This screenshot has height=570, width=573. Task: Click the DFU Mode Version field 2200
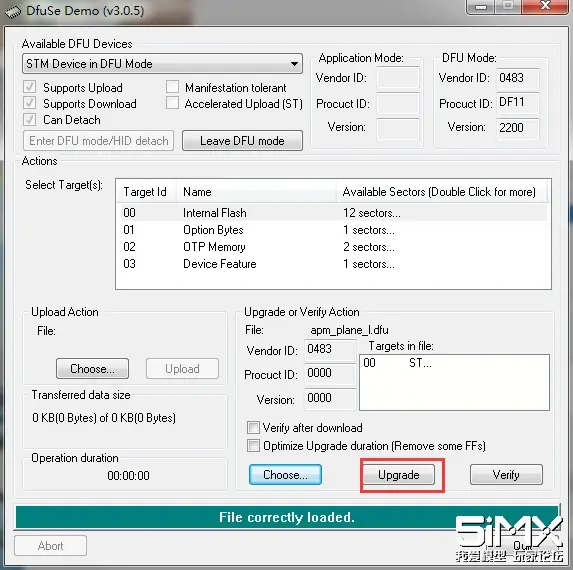[x=517, y=128]
